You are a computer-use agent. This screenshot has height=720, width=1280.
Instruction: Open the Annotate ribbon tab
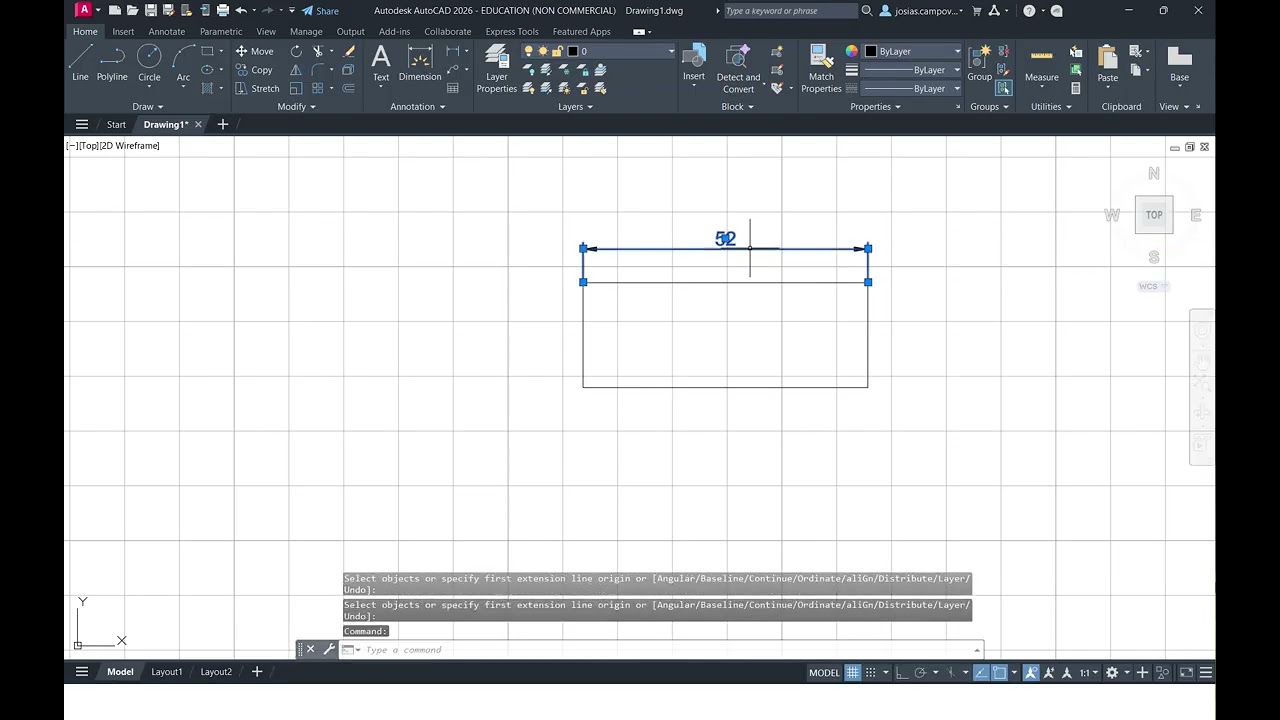(x=167, y=31)
